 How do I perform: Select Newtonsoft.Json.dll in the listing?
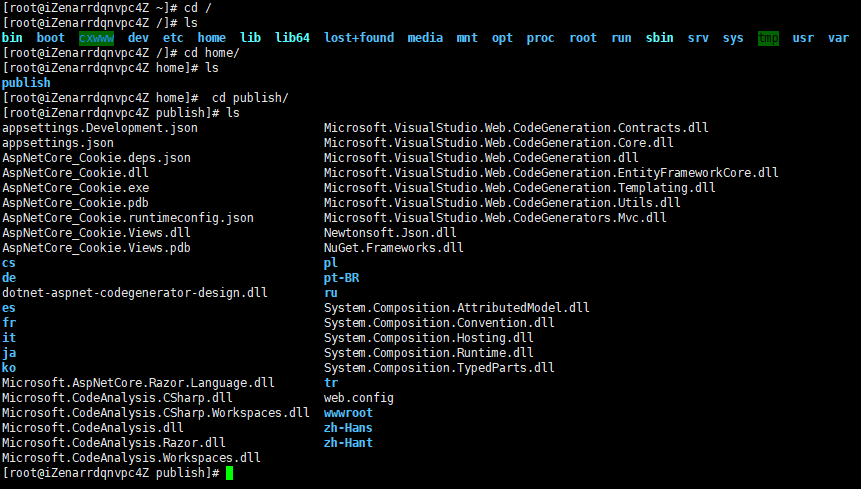pyautogui.click(x=390, y=233)
